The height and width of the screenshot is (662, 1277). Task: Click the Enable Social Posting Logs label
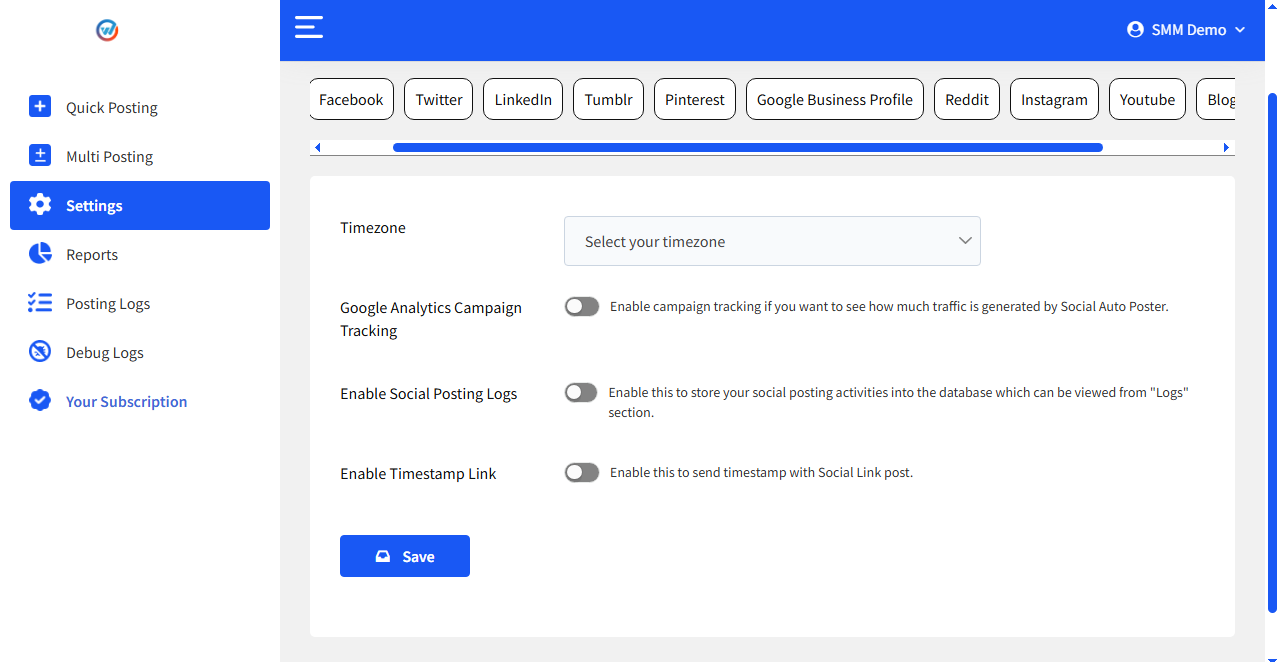[x=429, y=394]
